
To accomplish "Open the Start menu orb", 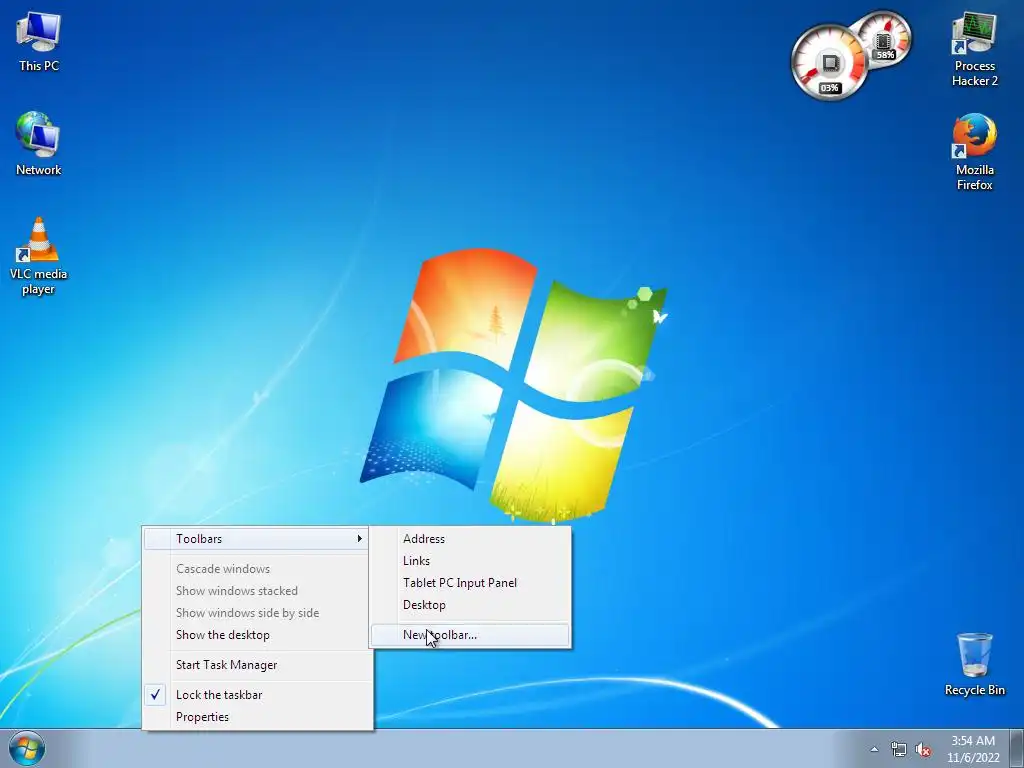I will [x=27, y=748].
